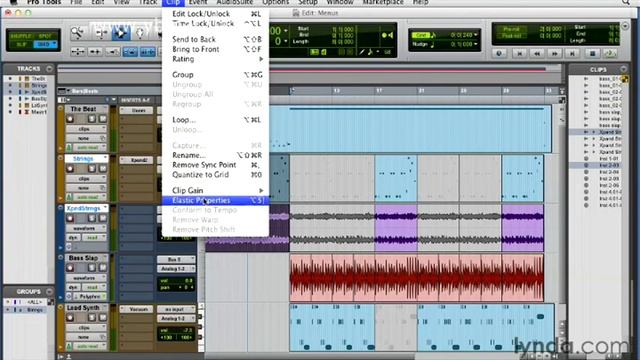Mute the Strings track
Image resolution: width=640 pixels, height=360 pixels.
pos(102,169)
